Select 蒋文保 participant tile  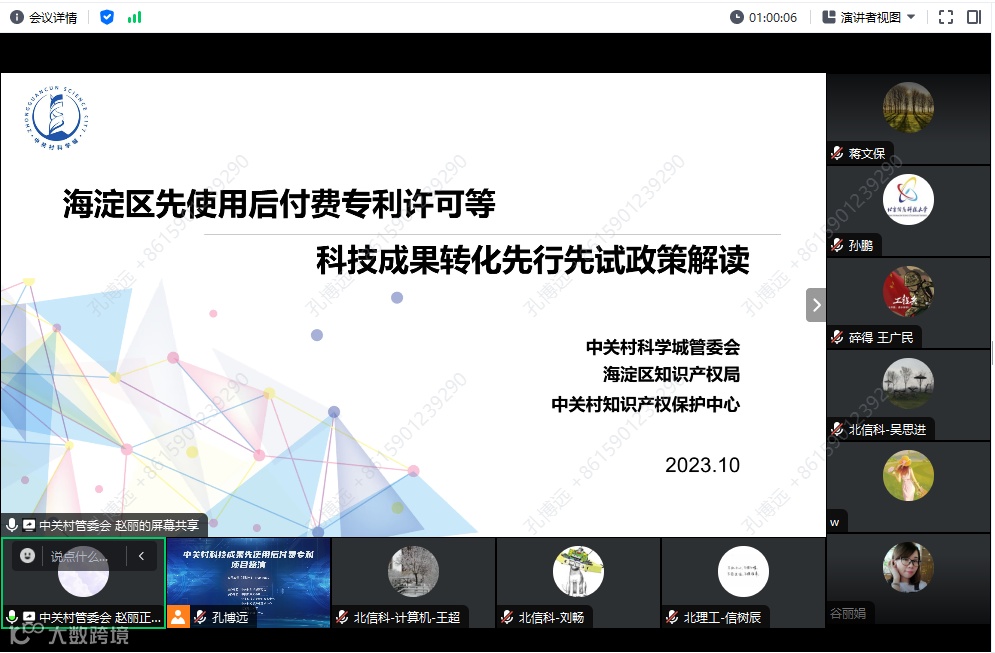coord(908,119)
